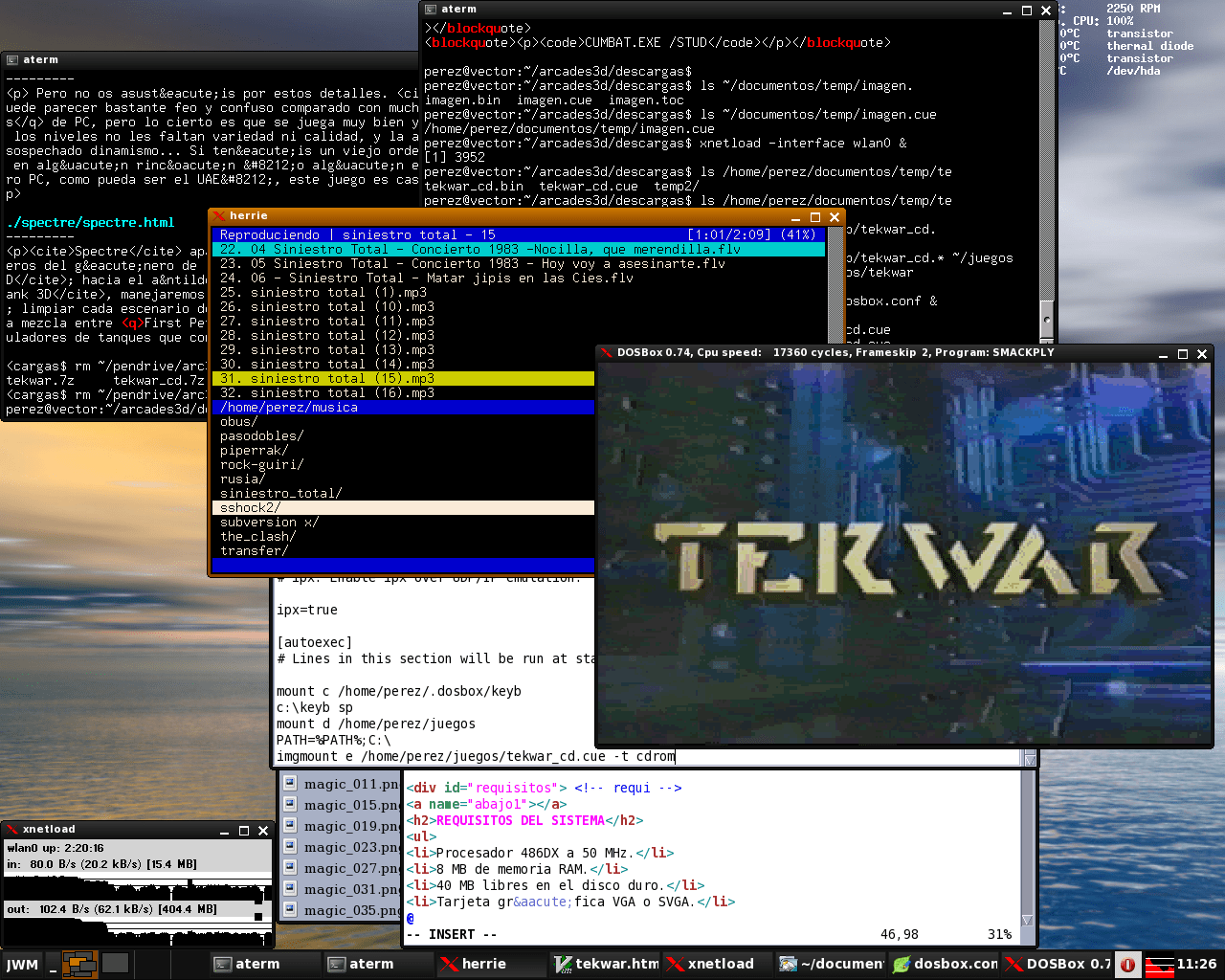The image size is (1225, 980).
Task: Close the herrie window
Action: [835, 217]
